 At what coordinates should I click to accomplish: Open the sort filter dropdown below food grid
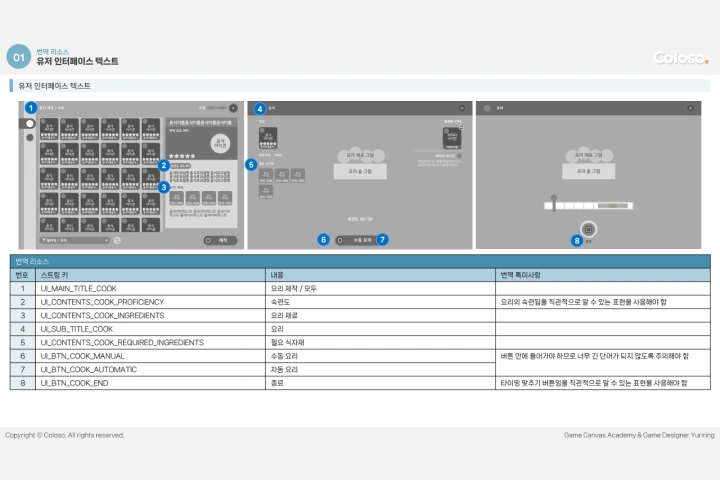(75, 240)
